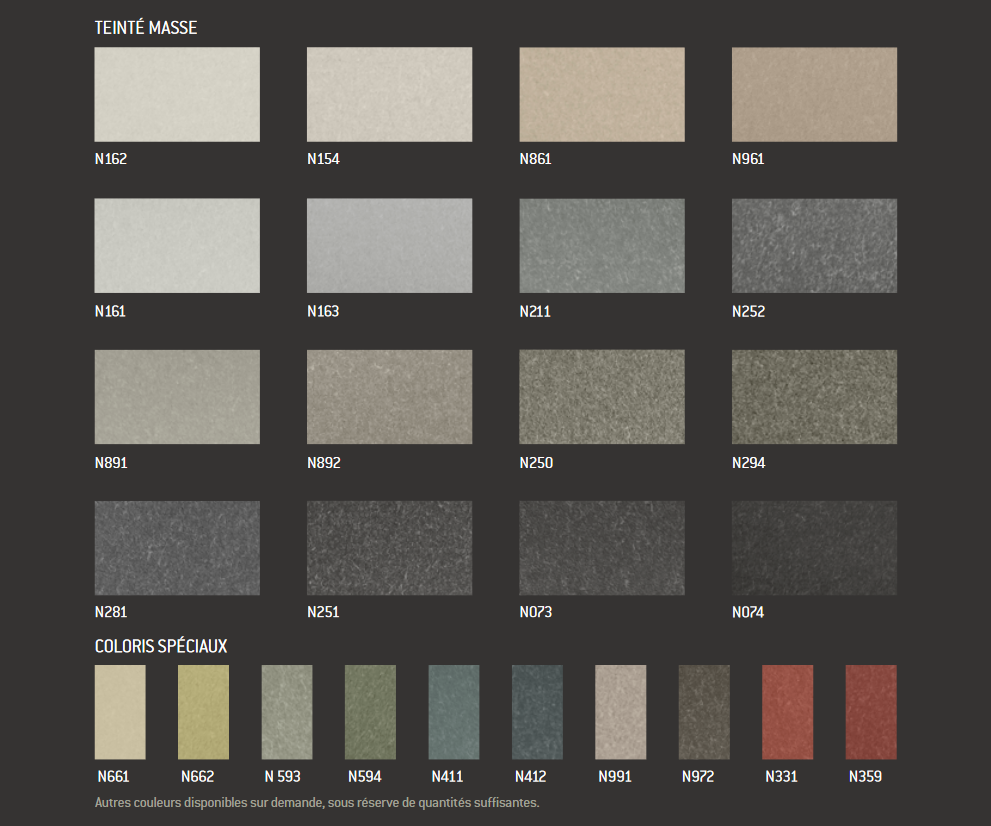Pick the N281 anthracite swatch
Screen dimensions: 991x826
click(x=177, y=548)
